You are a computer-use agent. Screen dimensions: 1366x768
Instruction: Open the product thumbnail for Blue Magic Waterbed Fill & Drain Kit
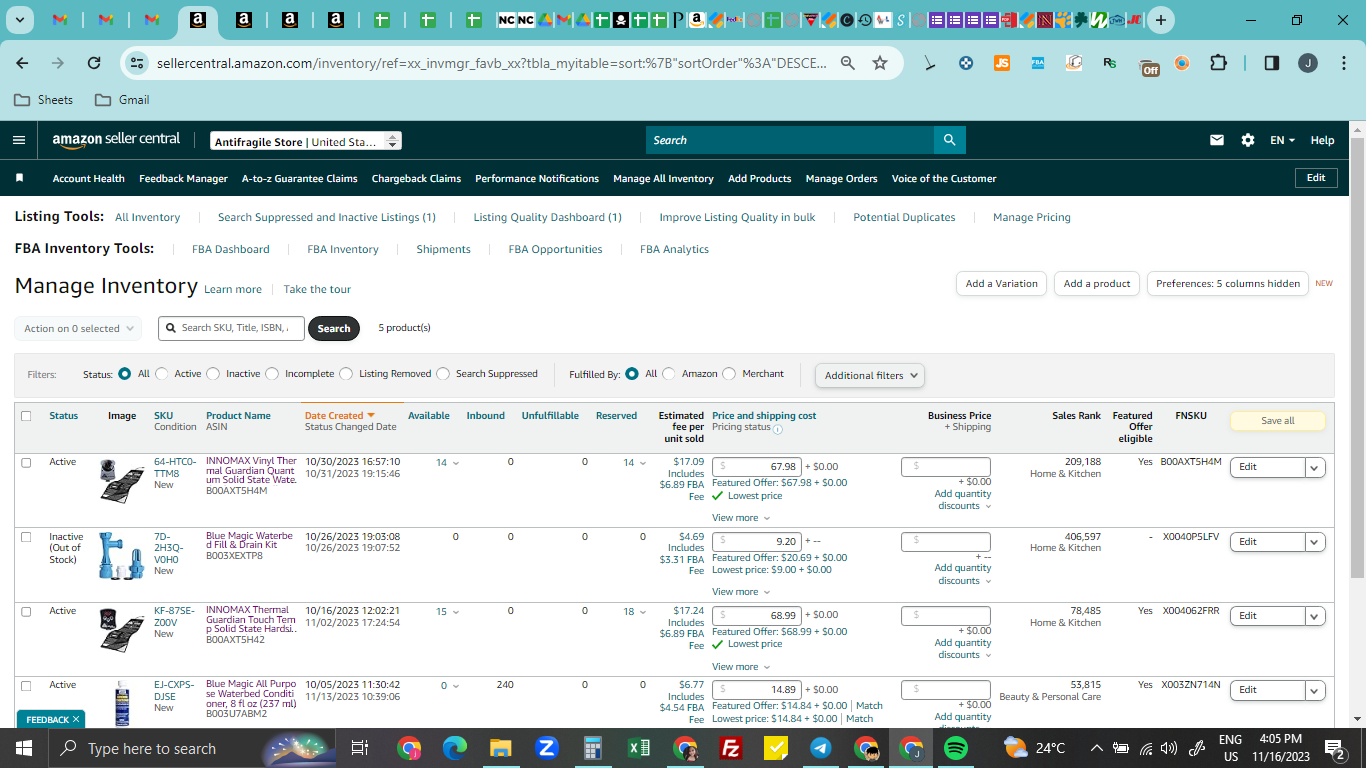coord(121,556)
